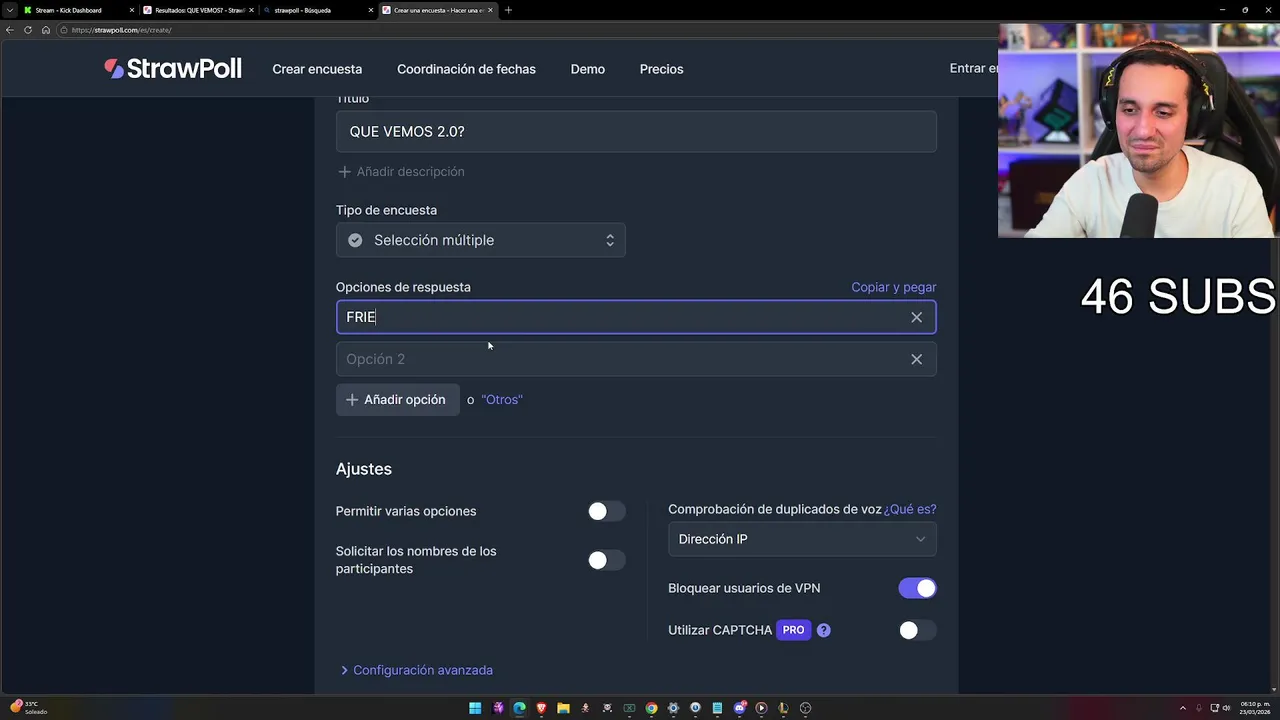Viewport: 1280px width, 720px height.
Task: Remove Opción 2 with its X icon
Action: click(917, 359)
